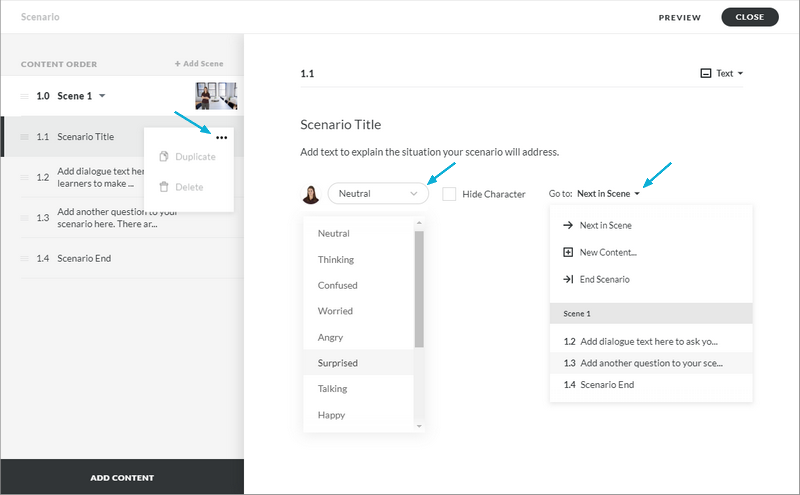The height and width of the screenshot is (495, 800).
Task: Click the character avatar icon
Action: (x=311, y=194)
